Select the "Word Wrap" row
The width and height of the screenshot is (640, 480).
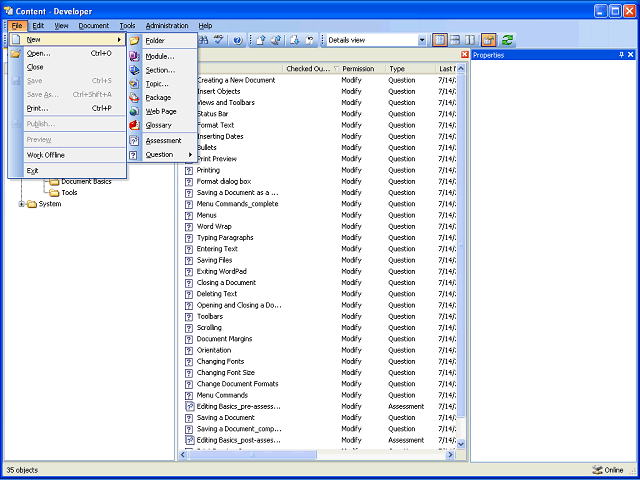click(x=320, y=227)
